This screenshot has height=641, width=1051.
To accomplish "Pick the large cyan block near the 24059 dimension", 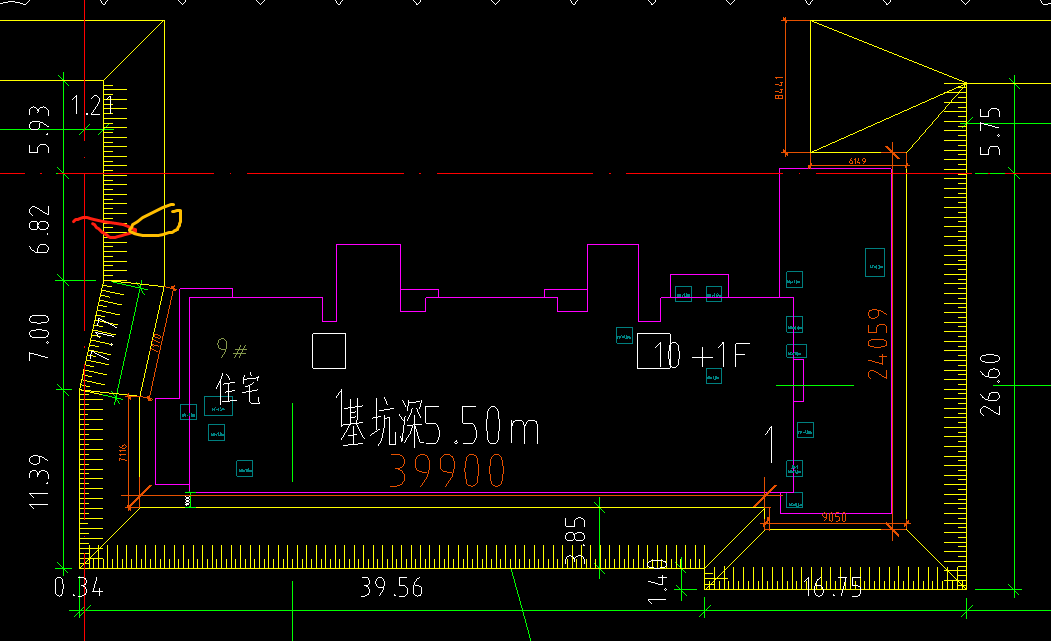I will pos(875,262).
